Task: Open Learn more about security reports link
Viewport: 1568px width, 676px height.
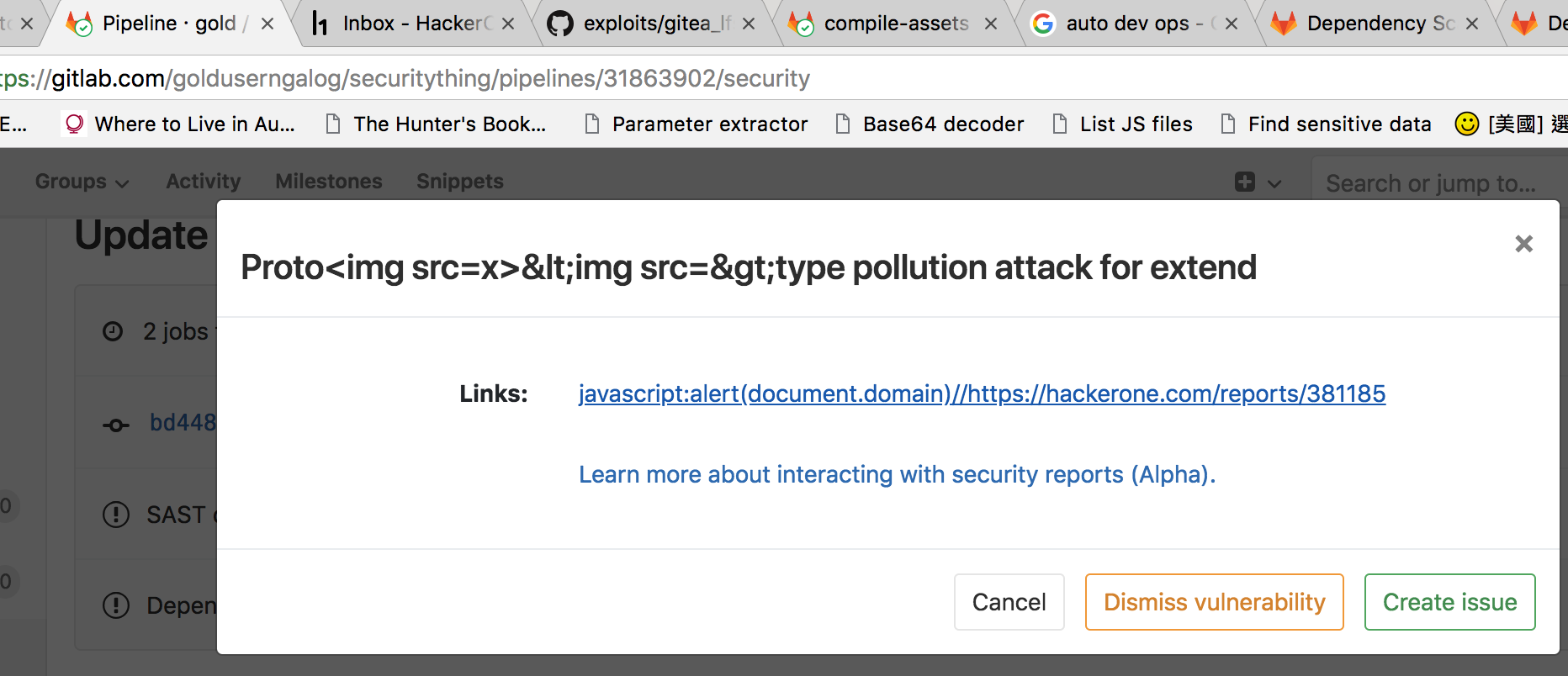Action: pos(897,474)
